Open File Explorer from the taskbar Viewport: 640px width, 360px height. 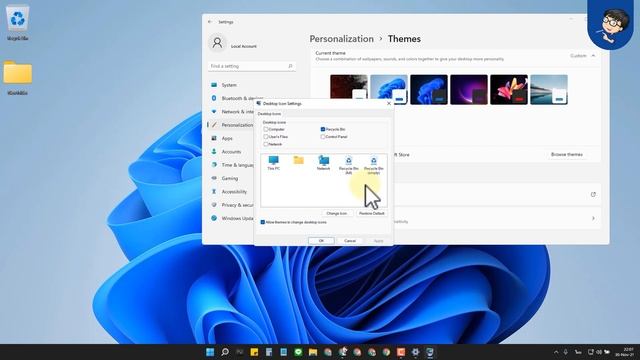313,352
